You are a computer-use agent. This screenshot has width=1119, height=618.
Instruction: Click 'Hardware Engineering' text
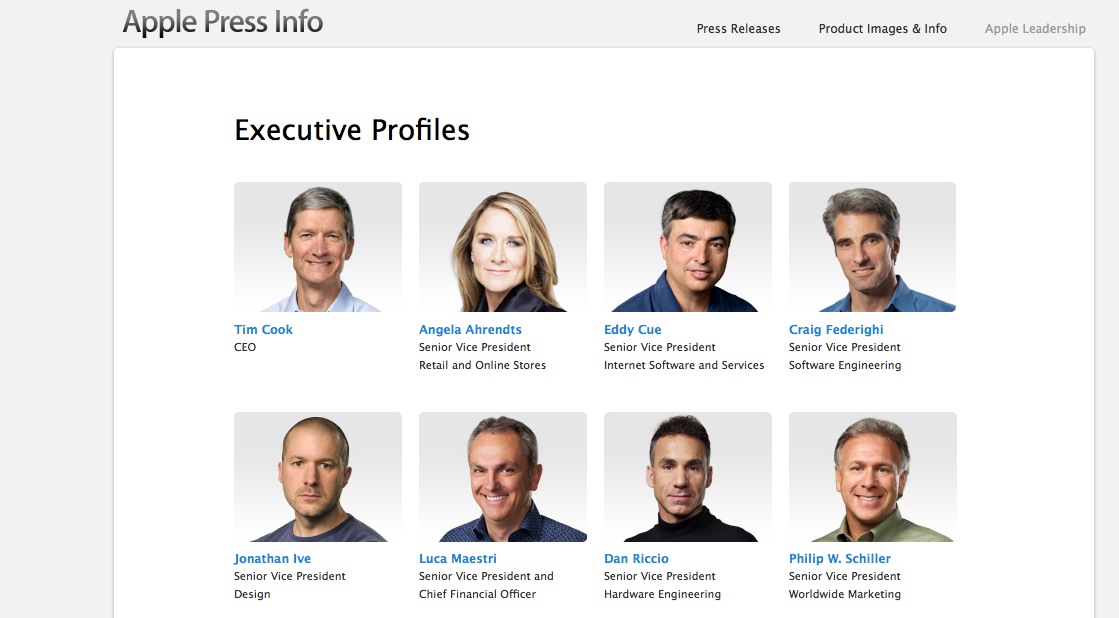(662, 594)
